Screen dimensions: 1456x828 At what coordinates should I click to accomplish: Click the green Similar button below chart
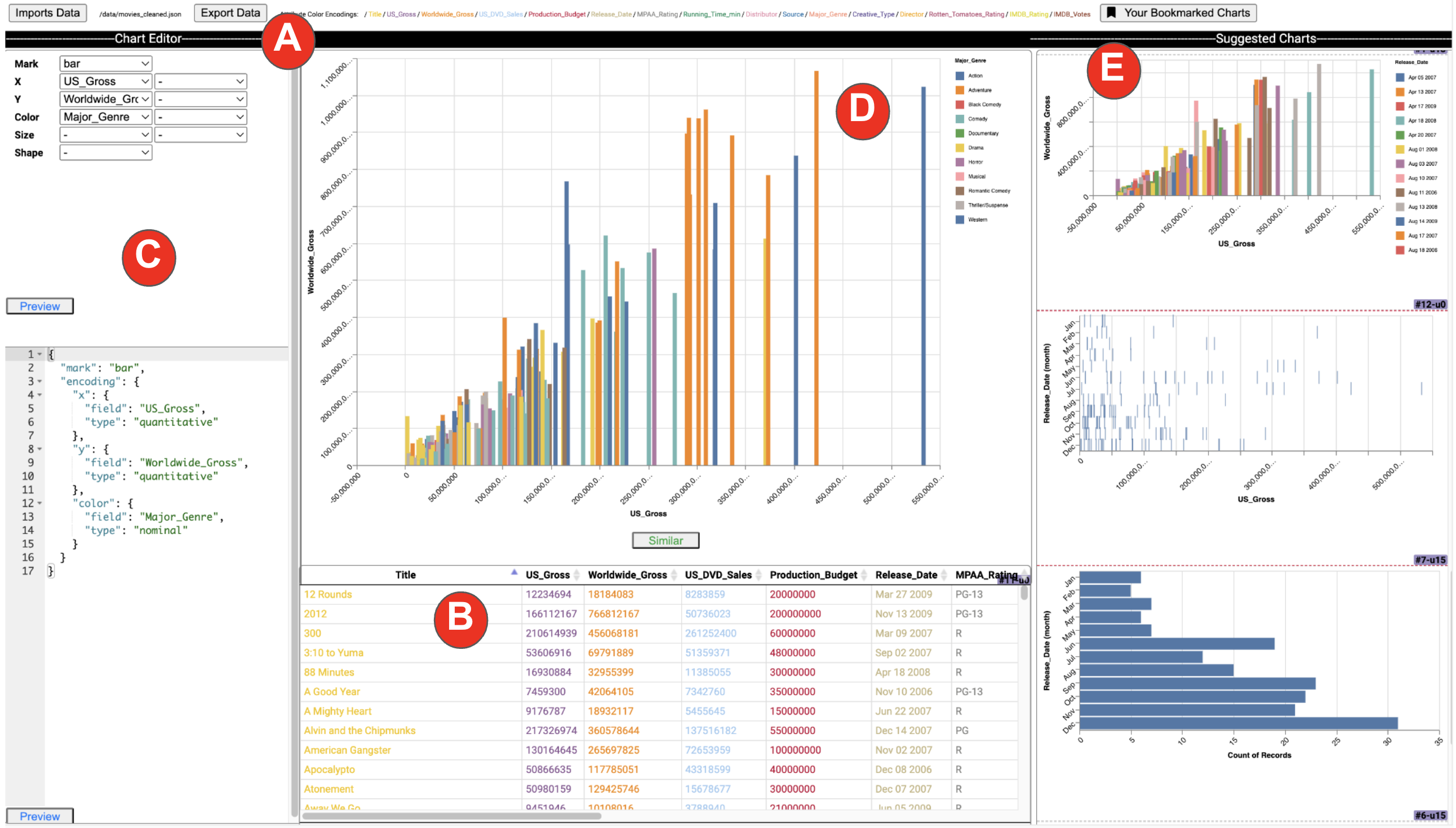665,540
